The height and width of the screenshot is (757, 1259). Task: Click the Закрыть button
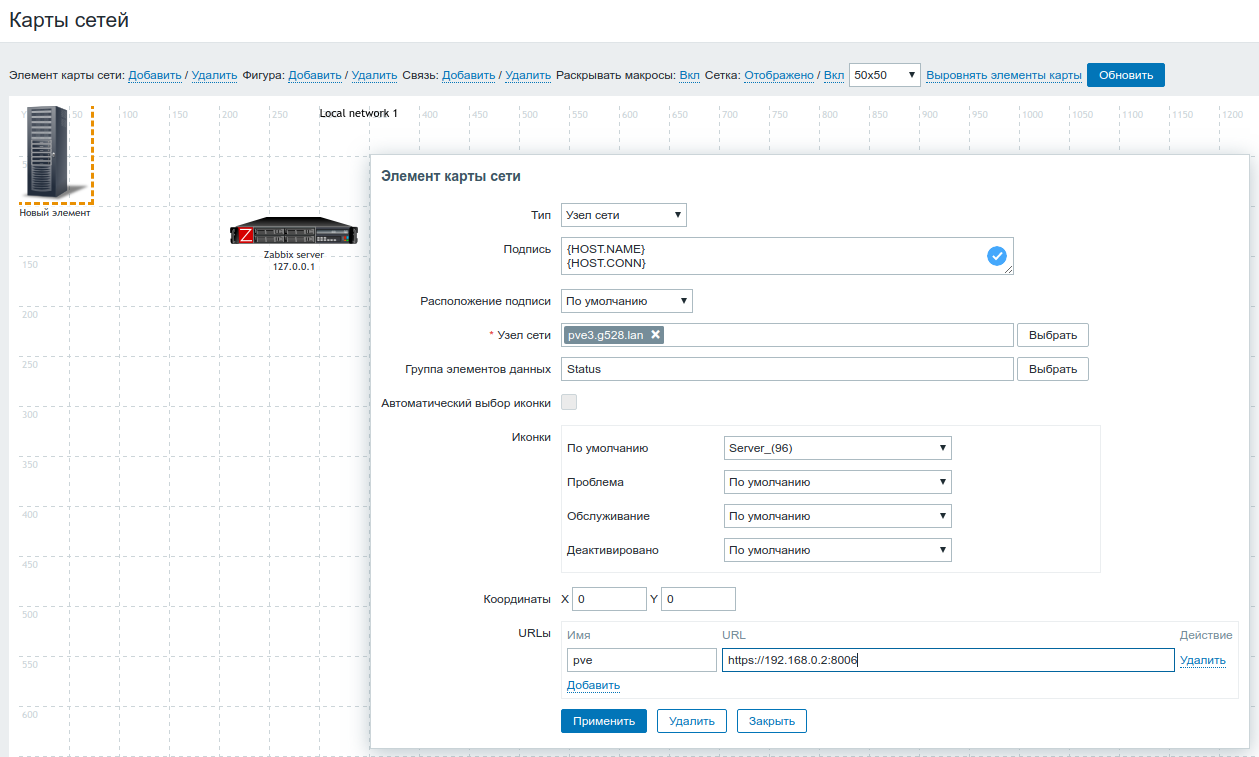point(772,721)
